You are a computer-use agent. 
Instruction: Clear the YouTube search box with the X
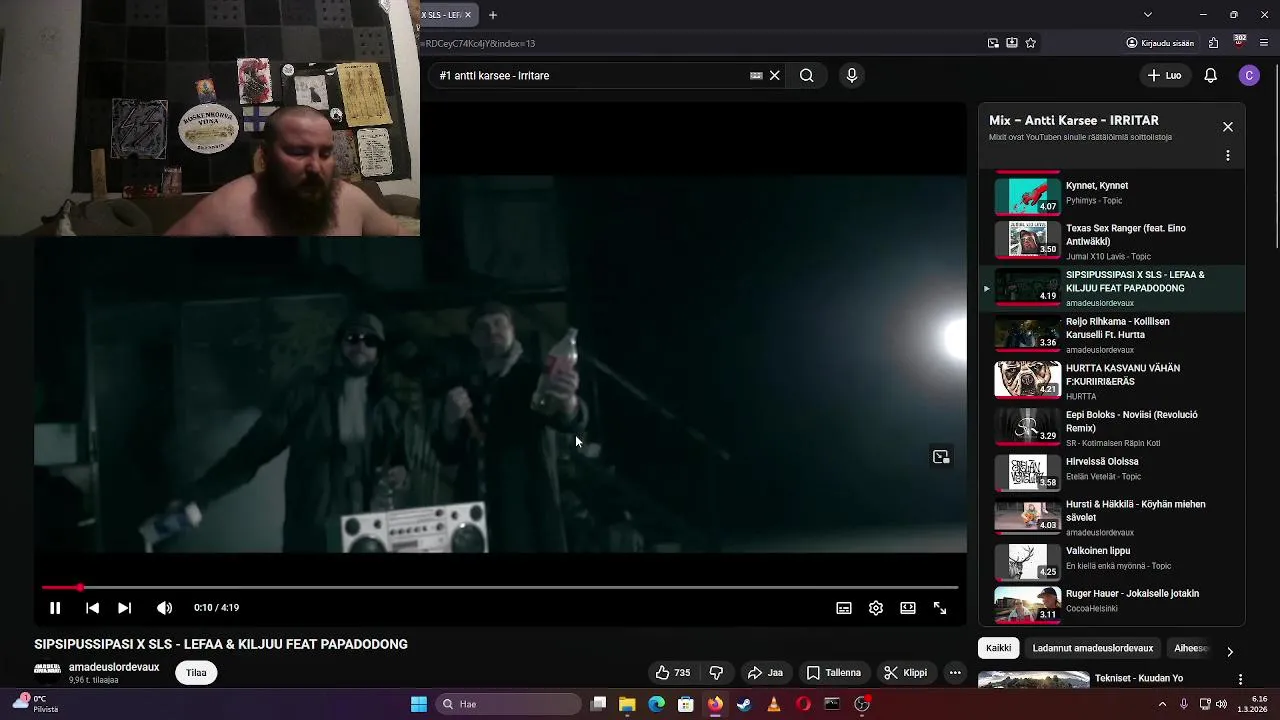[x=775, y=75]
